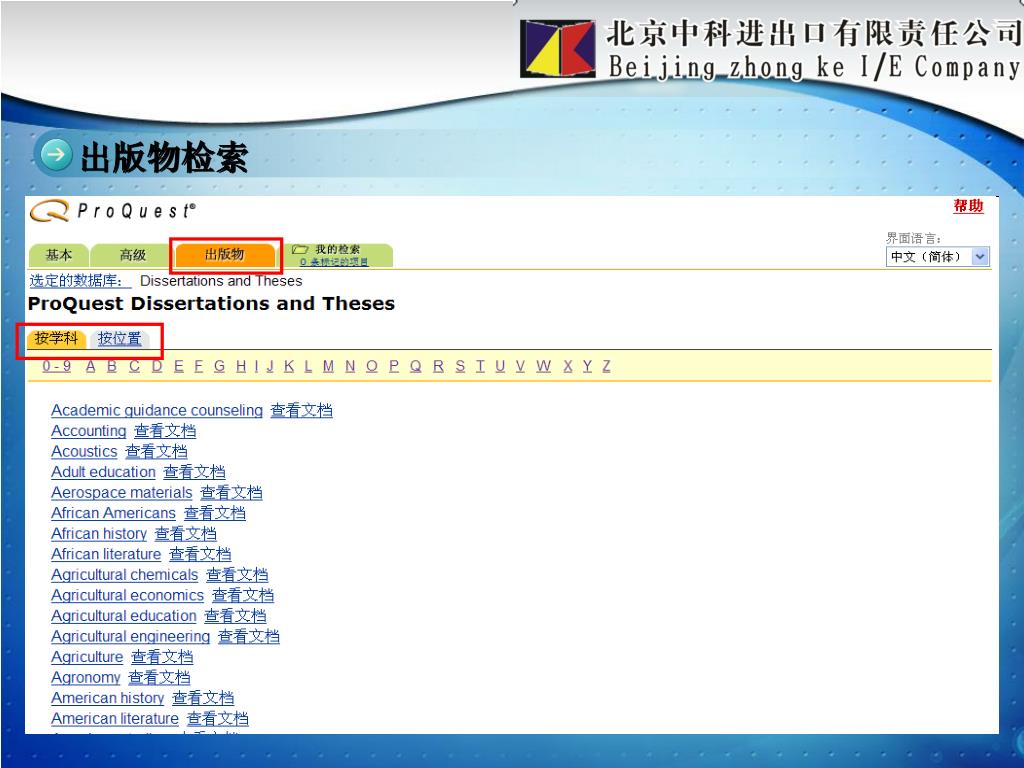The image size is (1024, 768).
Task: Jump to letter D index
Action: pyautogui.click(x=157, y=366)
